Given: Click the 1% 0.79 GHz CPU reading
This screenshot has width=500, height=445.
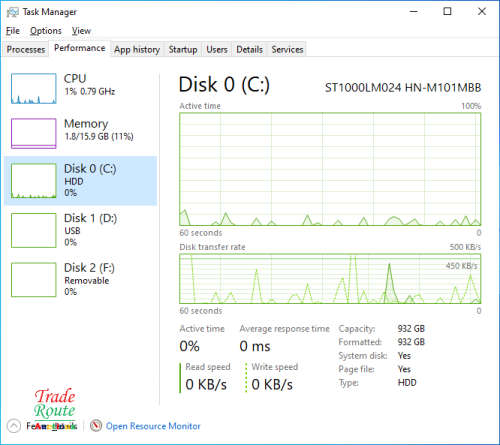Looking at the screenshot, I should [90, 91].
